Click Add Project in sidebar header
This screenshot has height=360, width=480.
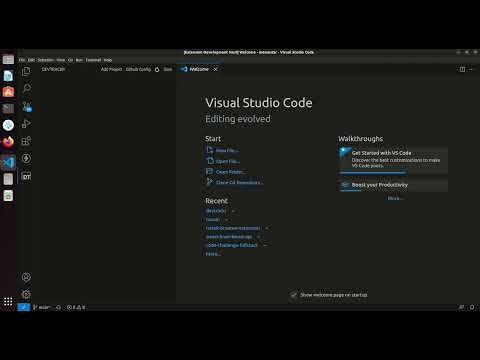(x=111, y=69)
